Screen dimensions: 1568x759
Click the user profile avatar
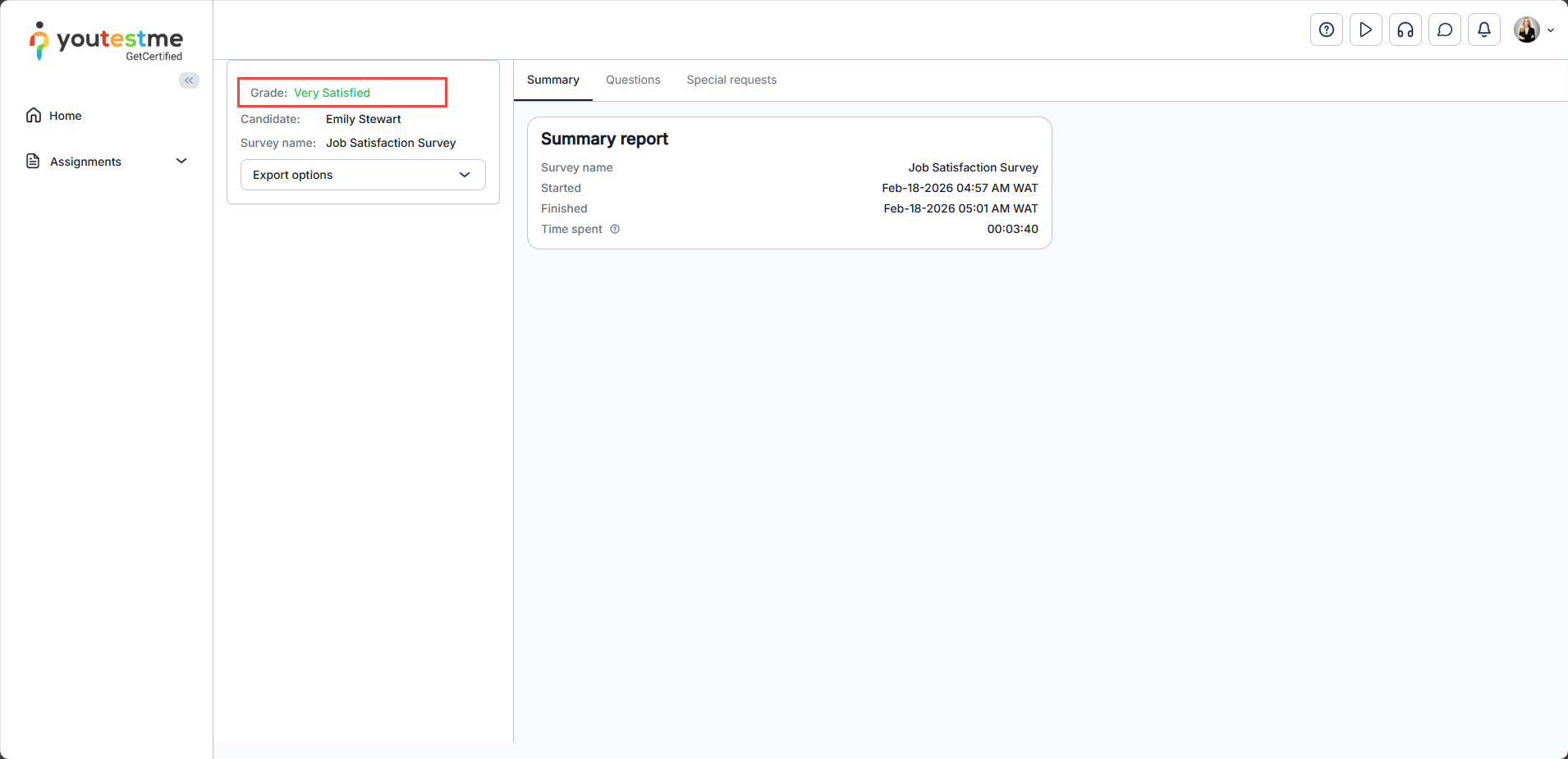point(1526,30)
